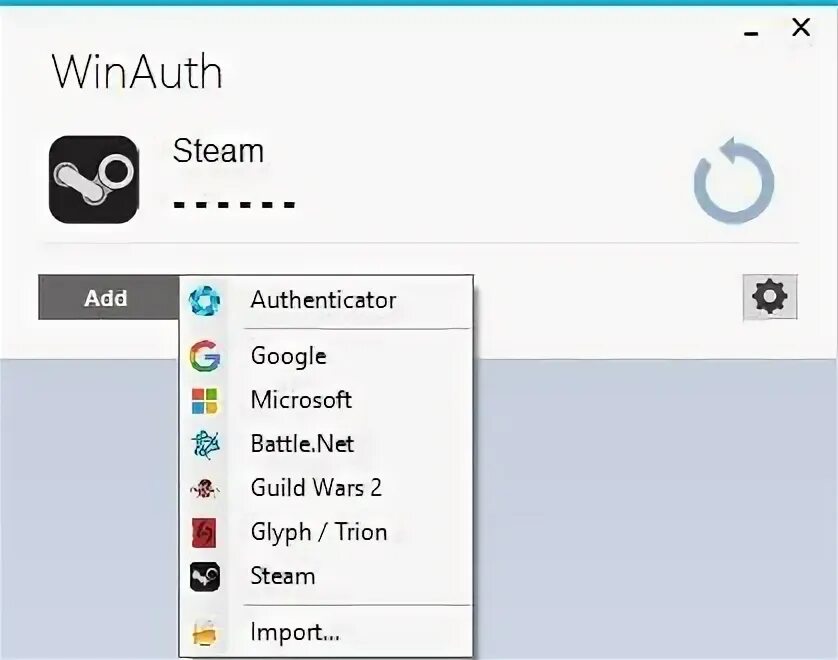Click the Guild Wars 2 icon

pyautogui.click(x=206, y=488)
